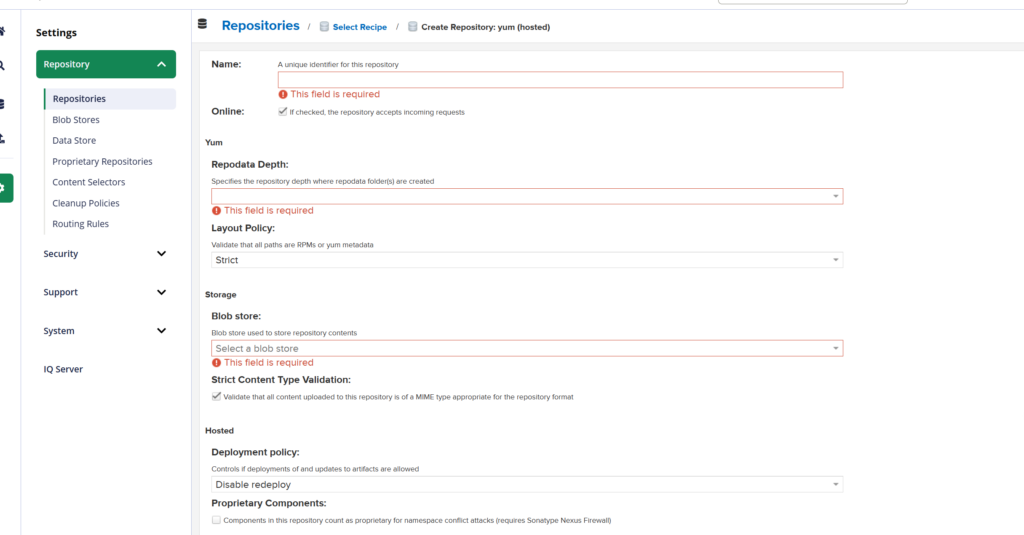Go back via Select Recipe breadcrumb link
The height and width of the screenshot is (535, 1024).
(x=359, y=27)
